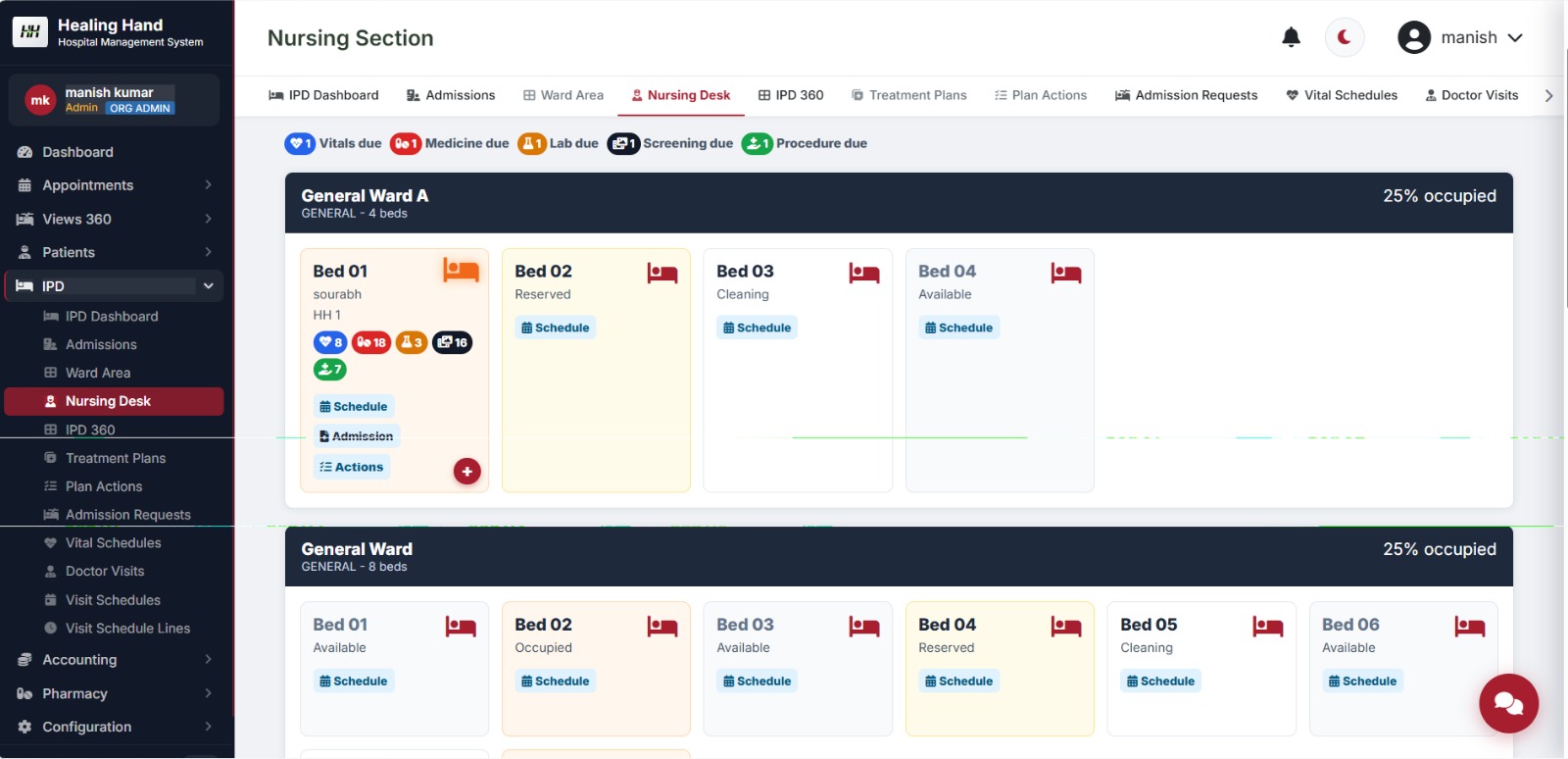Show more tabs with right arrow
The height and width of the screenshot is (759, 1568).
click(x=1548, y=95)
